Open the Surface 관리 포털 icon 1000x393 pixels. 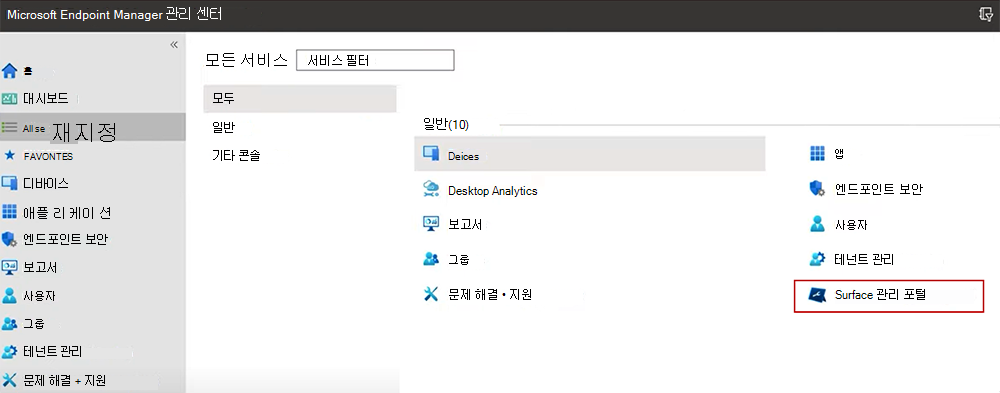[817, 295]
